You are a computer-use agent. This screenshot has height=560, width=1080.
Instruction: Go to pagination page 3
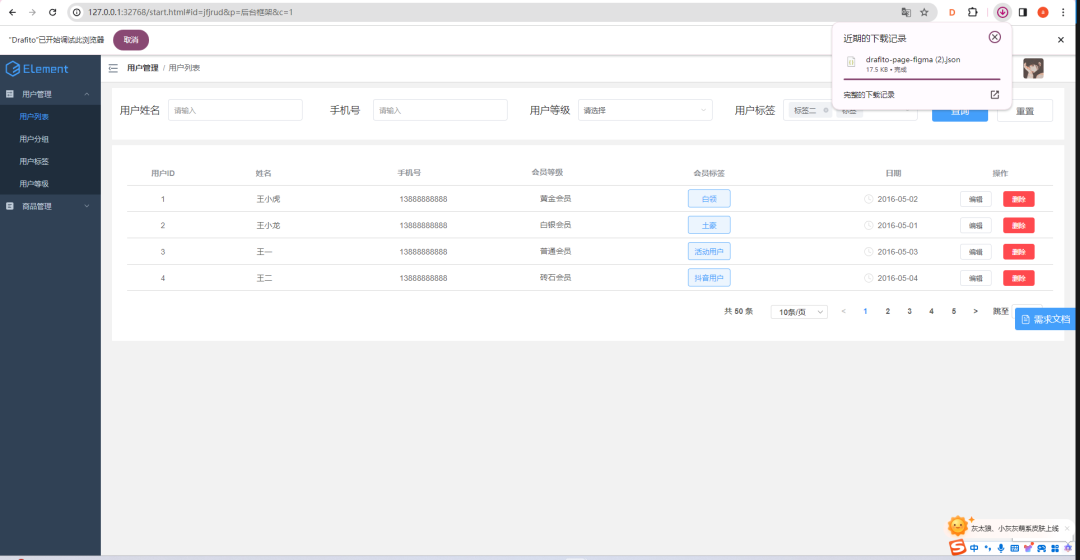coord(909,311)
